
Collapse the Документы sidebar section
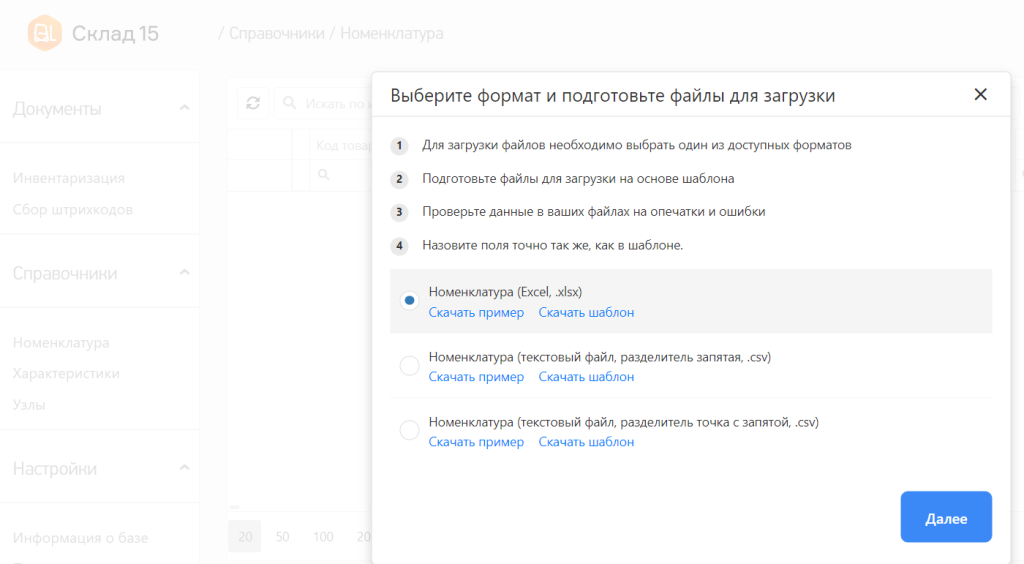(184, 108)
